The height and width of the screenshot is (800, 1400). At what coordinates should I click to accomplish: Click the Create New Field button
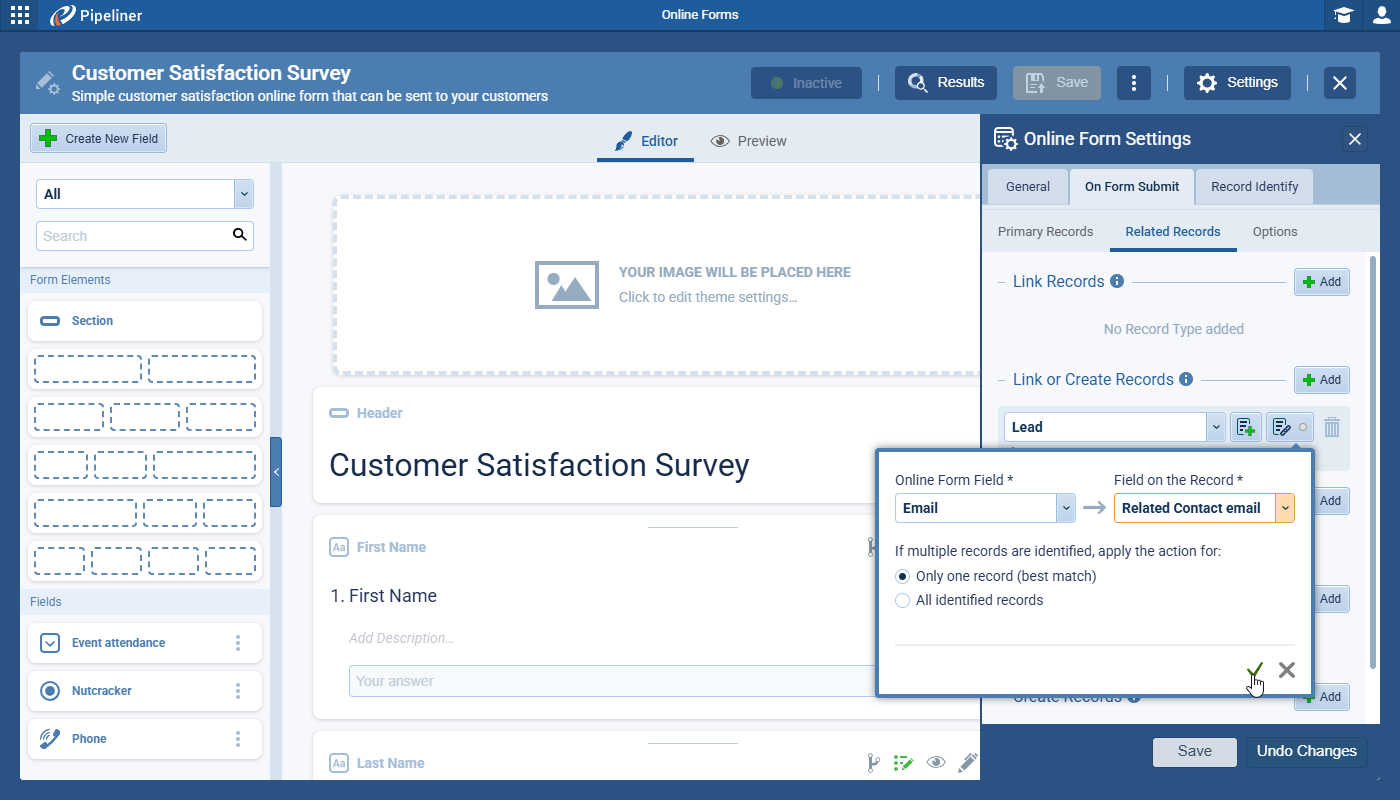coord(99,139)
